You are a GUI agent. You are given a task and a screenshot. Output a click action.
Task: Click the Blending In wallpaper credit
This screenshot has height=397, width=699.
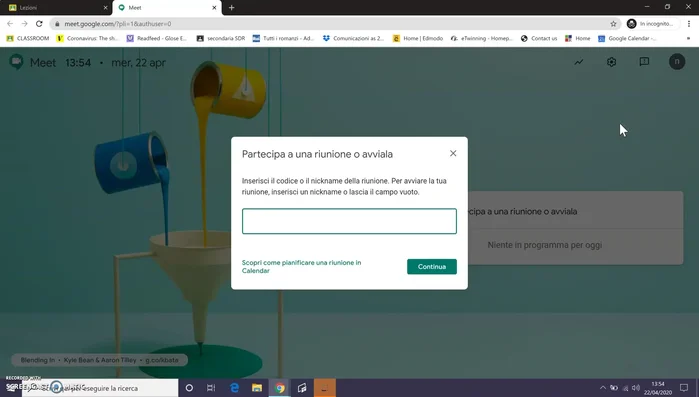click(99, 360)
